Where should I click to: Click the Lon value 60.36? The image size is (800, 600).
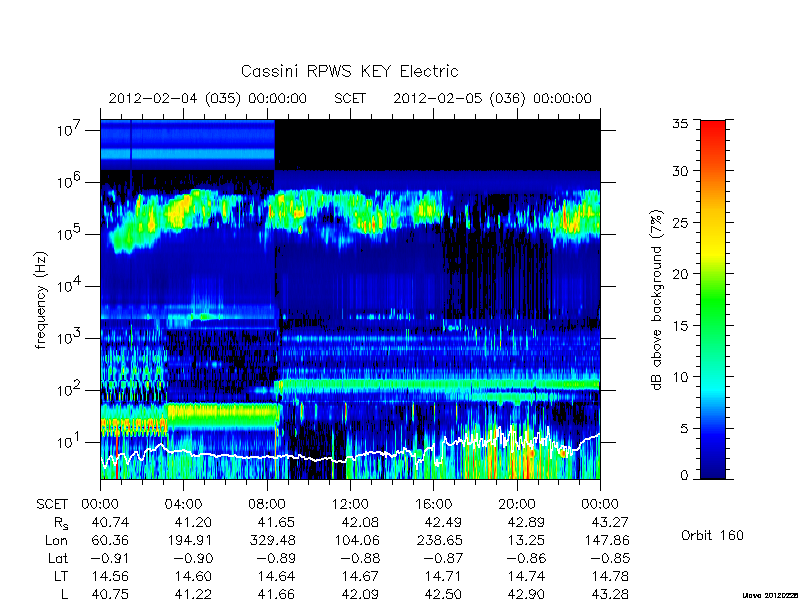click(110, 540)
